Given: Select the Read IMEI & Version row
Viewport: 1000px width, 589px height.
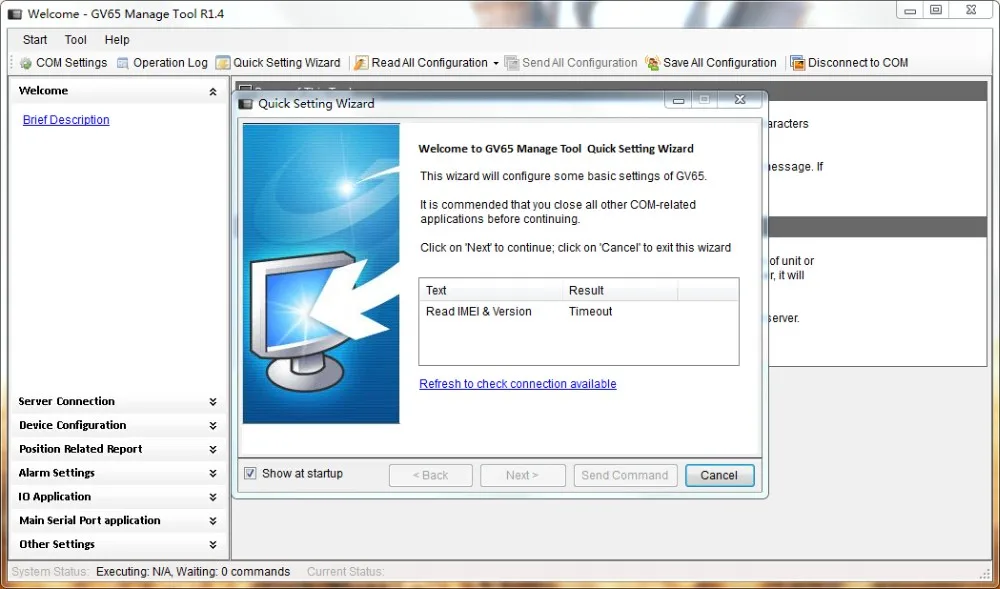Looking at the screenshot, I should pyautogui.click(x=578, y=312).
